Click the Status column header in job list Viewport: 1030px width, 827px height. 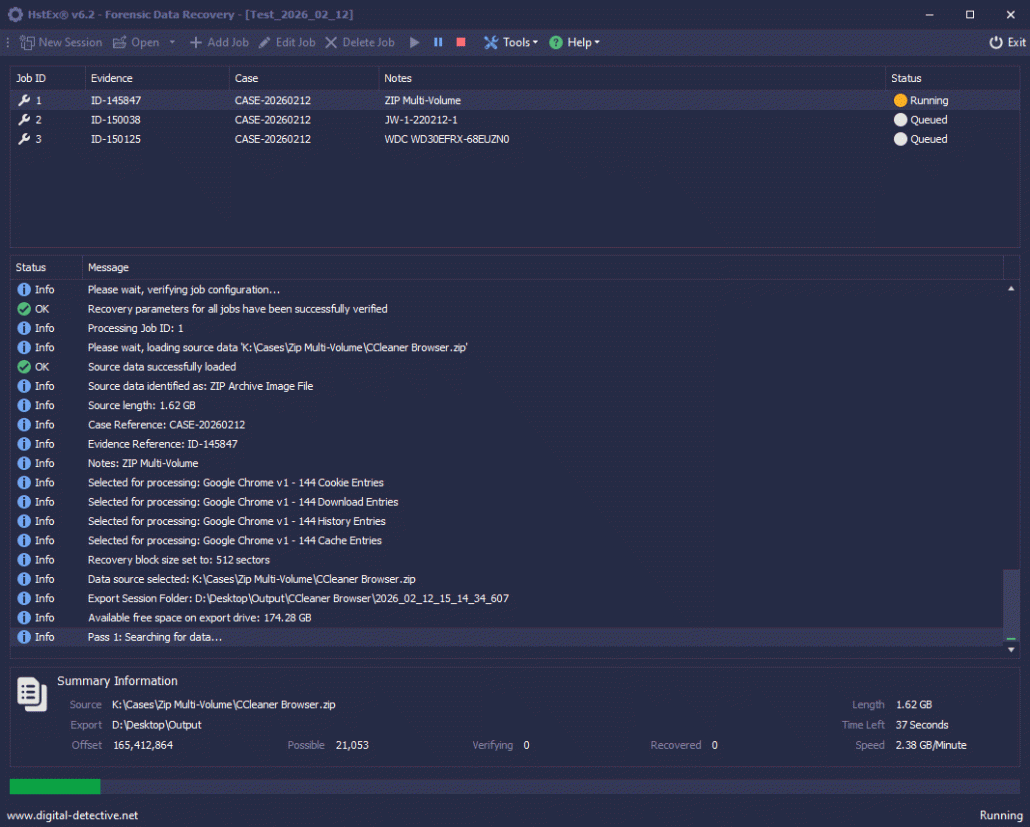coord(906,78)
